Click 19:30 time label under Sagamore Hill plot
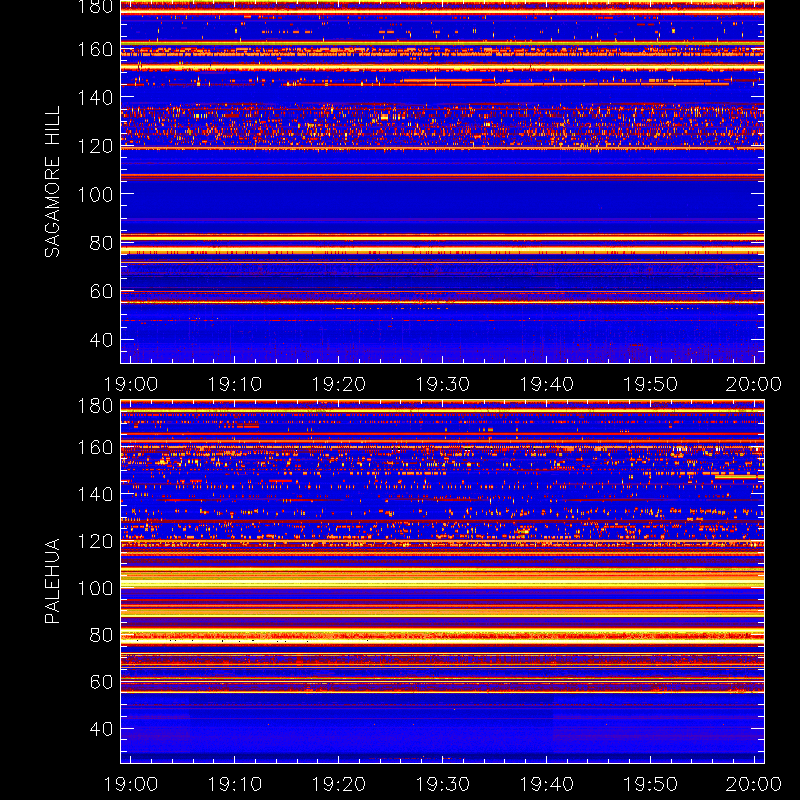 coord(442,384)
